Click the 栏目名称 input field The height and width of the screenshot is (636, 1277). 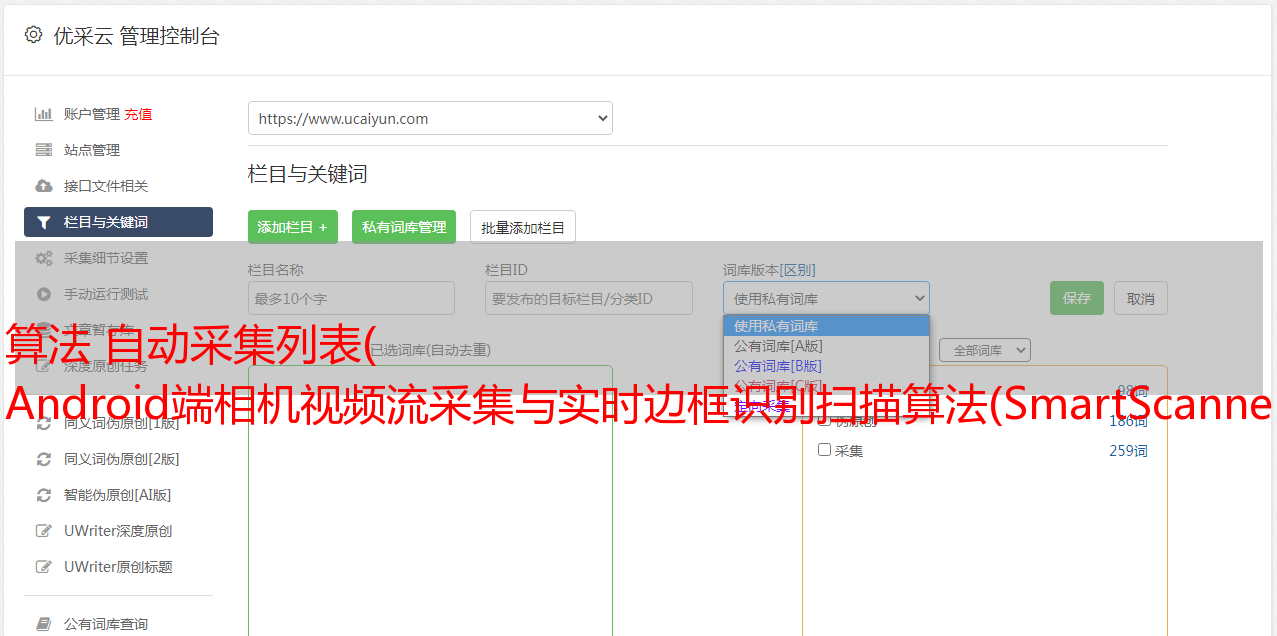[351, 298]
